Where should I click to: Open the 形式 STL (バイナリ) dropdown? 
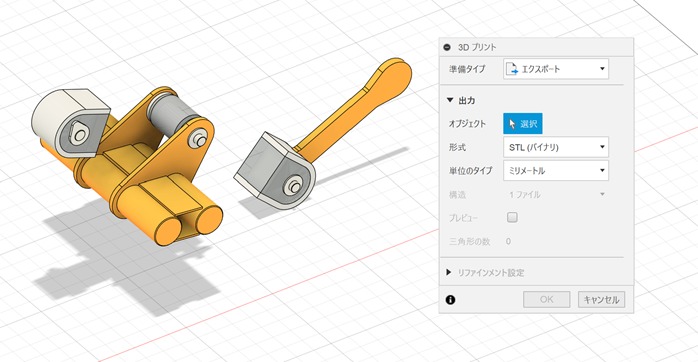[556, 147]
